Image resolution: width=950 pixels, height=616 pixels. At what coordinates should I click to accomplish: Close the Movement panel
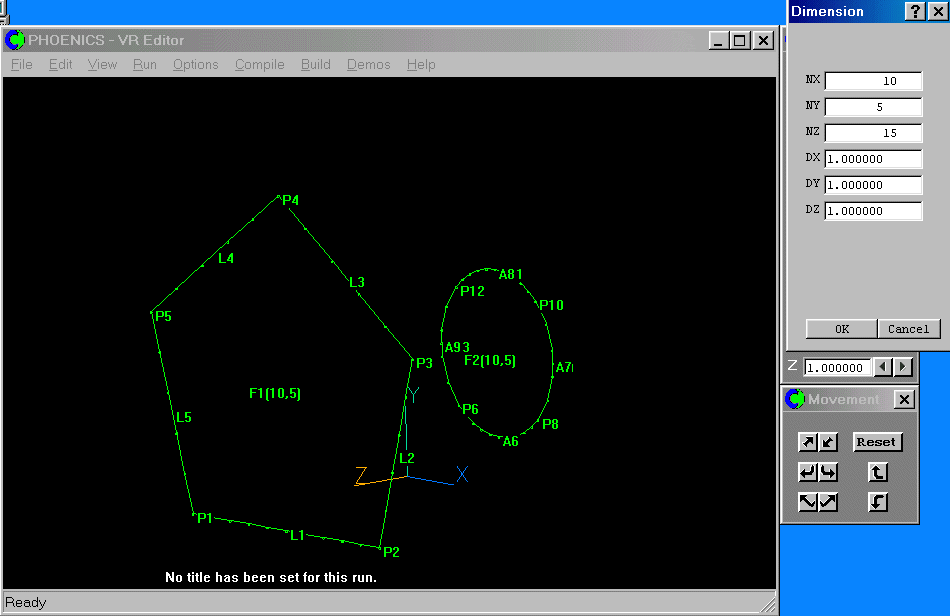[x=903, y=399]
